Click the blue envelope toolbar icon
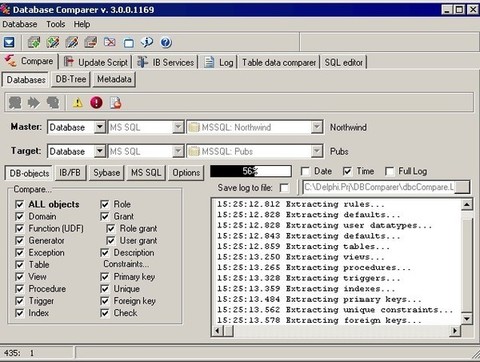The height and width of the screenshot is (362, 480). point(9,42)
